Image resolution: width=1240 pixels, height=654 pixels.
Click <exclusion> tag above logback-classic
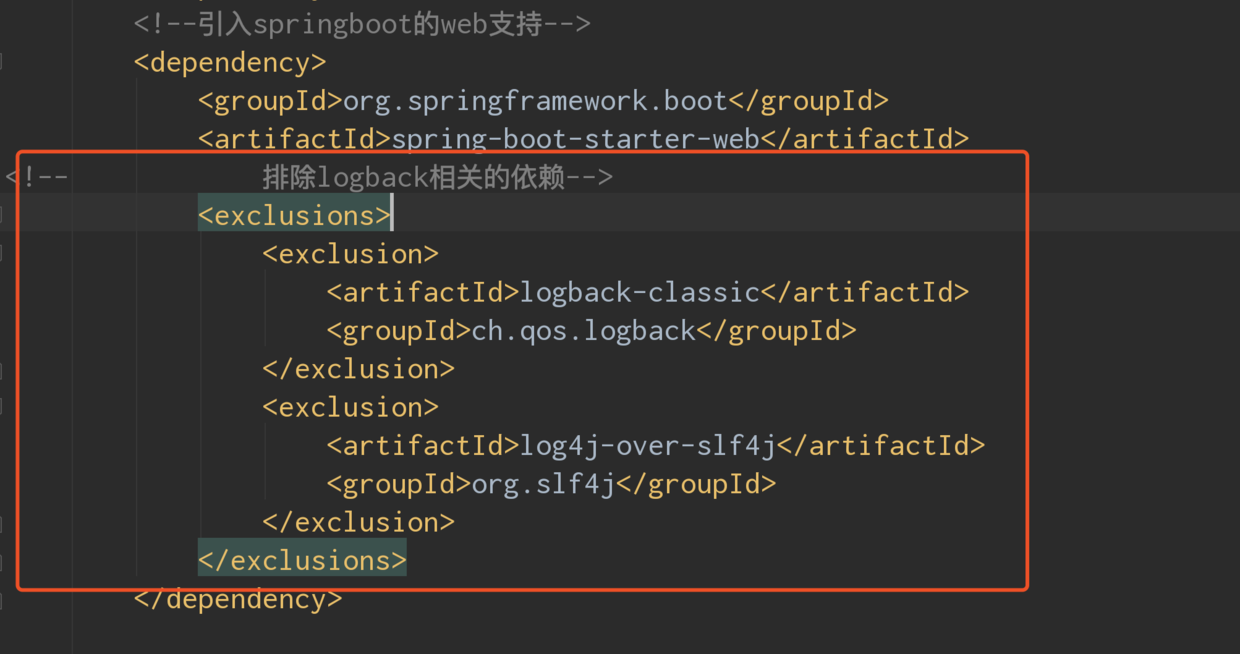(x=350, y=254)
